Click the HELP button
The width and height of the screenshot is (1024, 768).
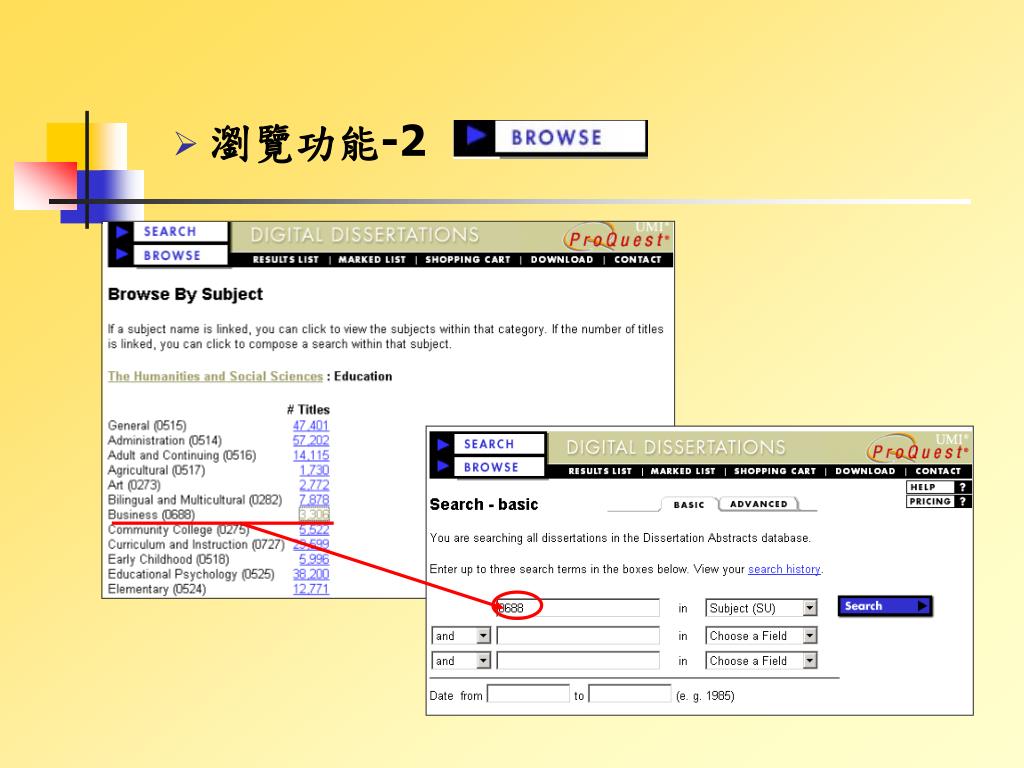(938, 487)
